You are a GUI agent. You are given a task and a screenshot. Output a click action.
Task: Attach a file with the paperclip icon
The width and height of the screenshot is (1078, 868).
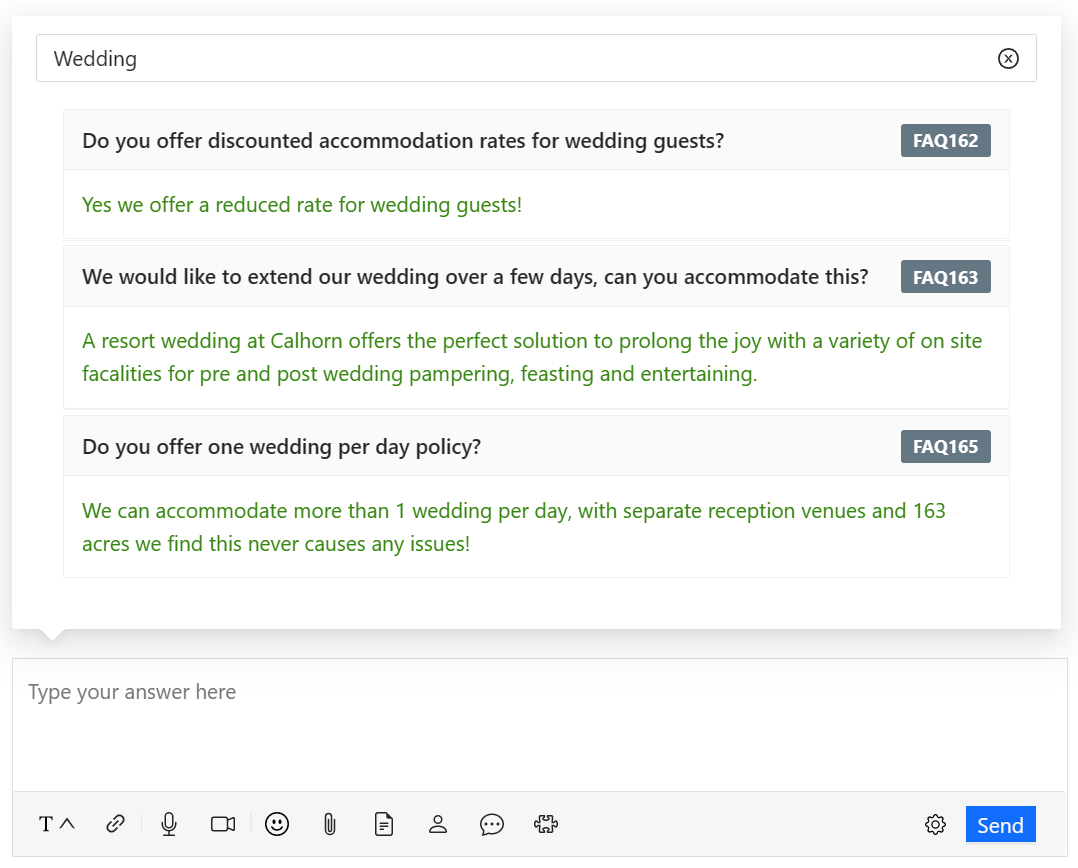click(x=329, y=824)
